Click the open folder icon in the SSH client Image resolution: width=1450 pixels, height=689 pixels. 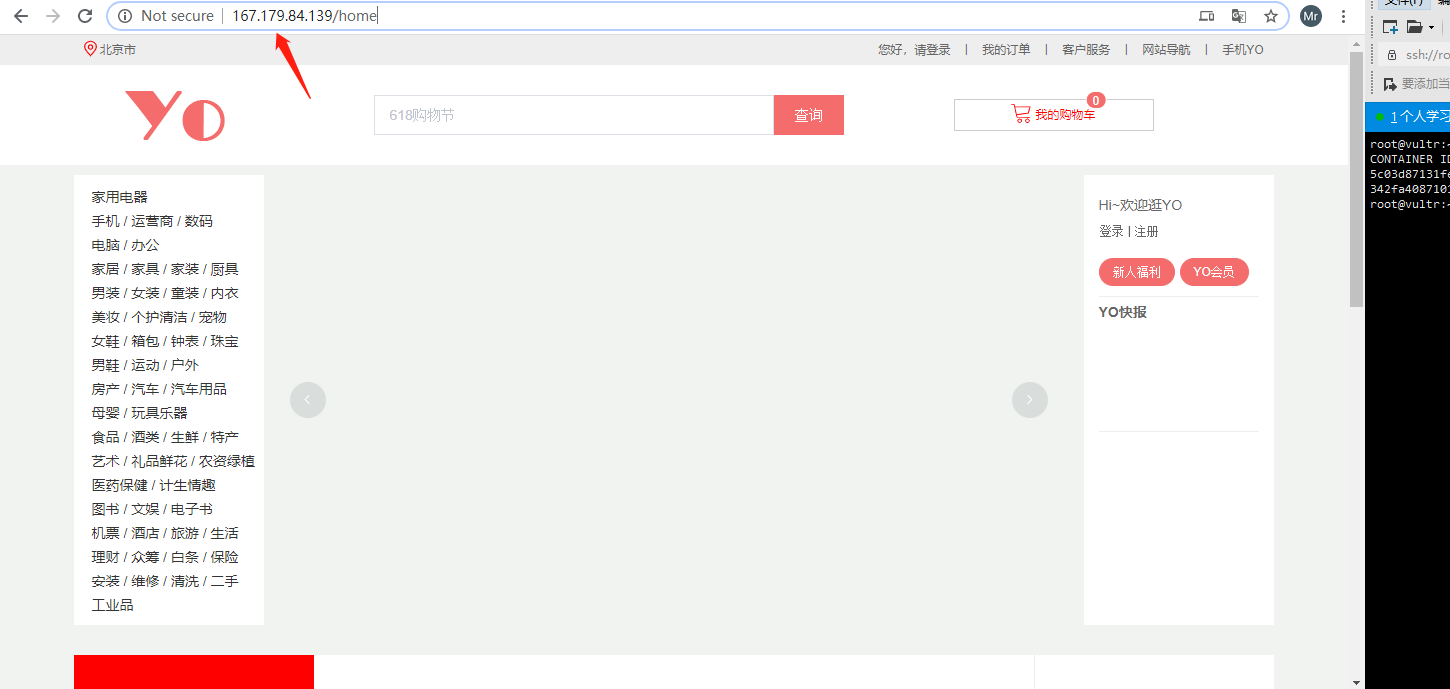click(1414, 27)
